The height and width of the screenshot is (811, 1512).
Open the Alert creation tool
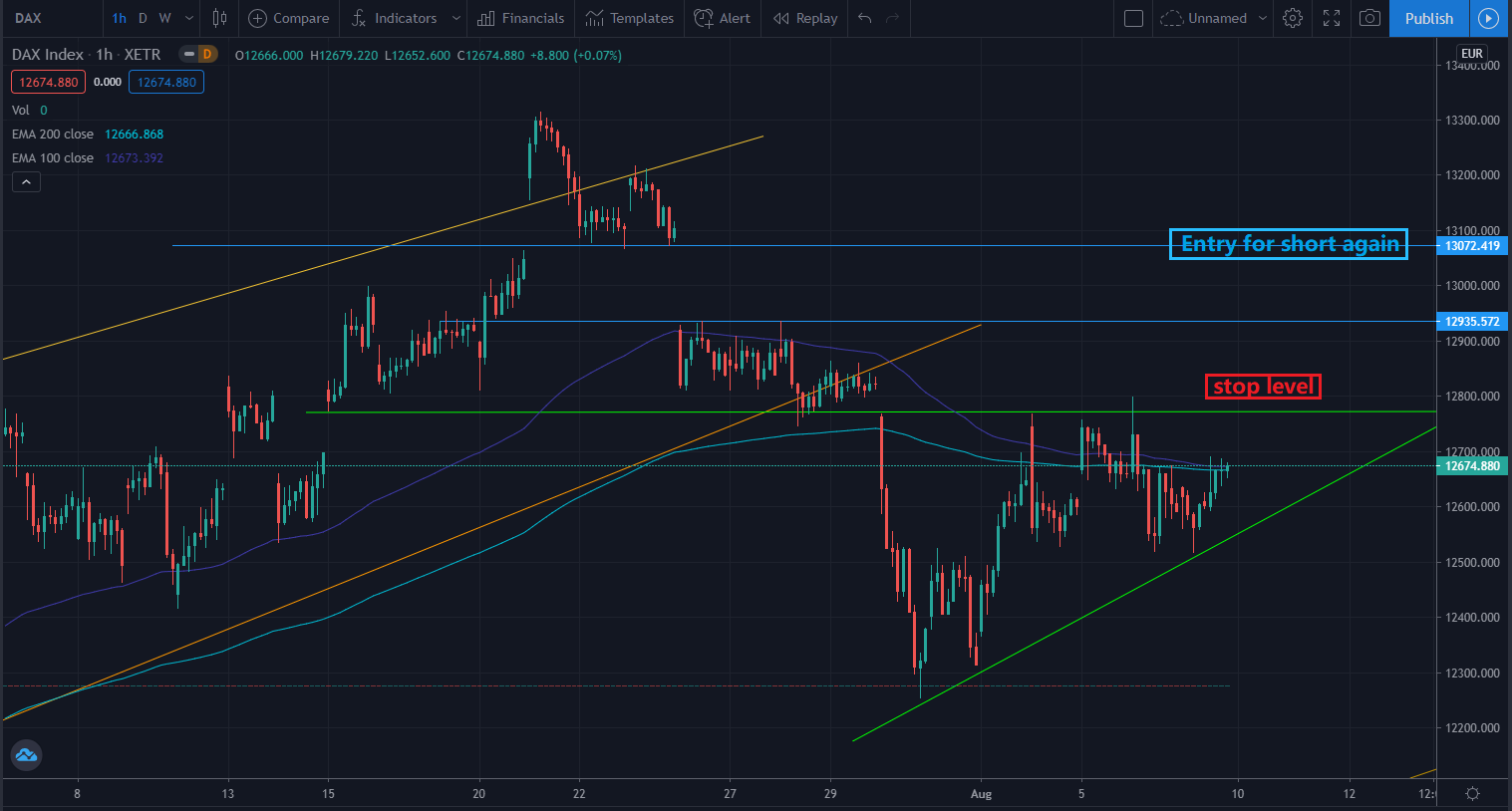coord(723,18)
